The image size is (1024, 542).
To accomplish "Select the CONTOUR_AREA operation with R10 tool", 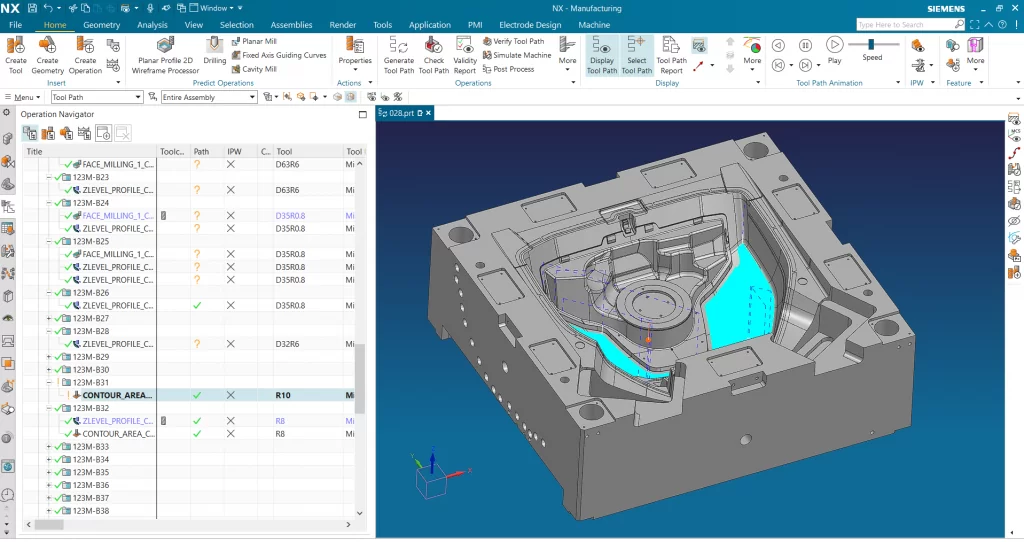I will click(x=117, y=395).
